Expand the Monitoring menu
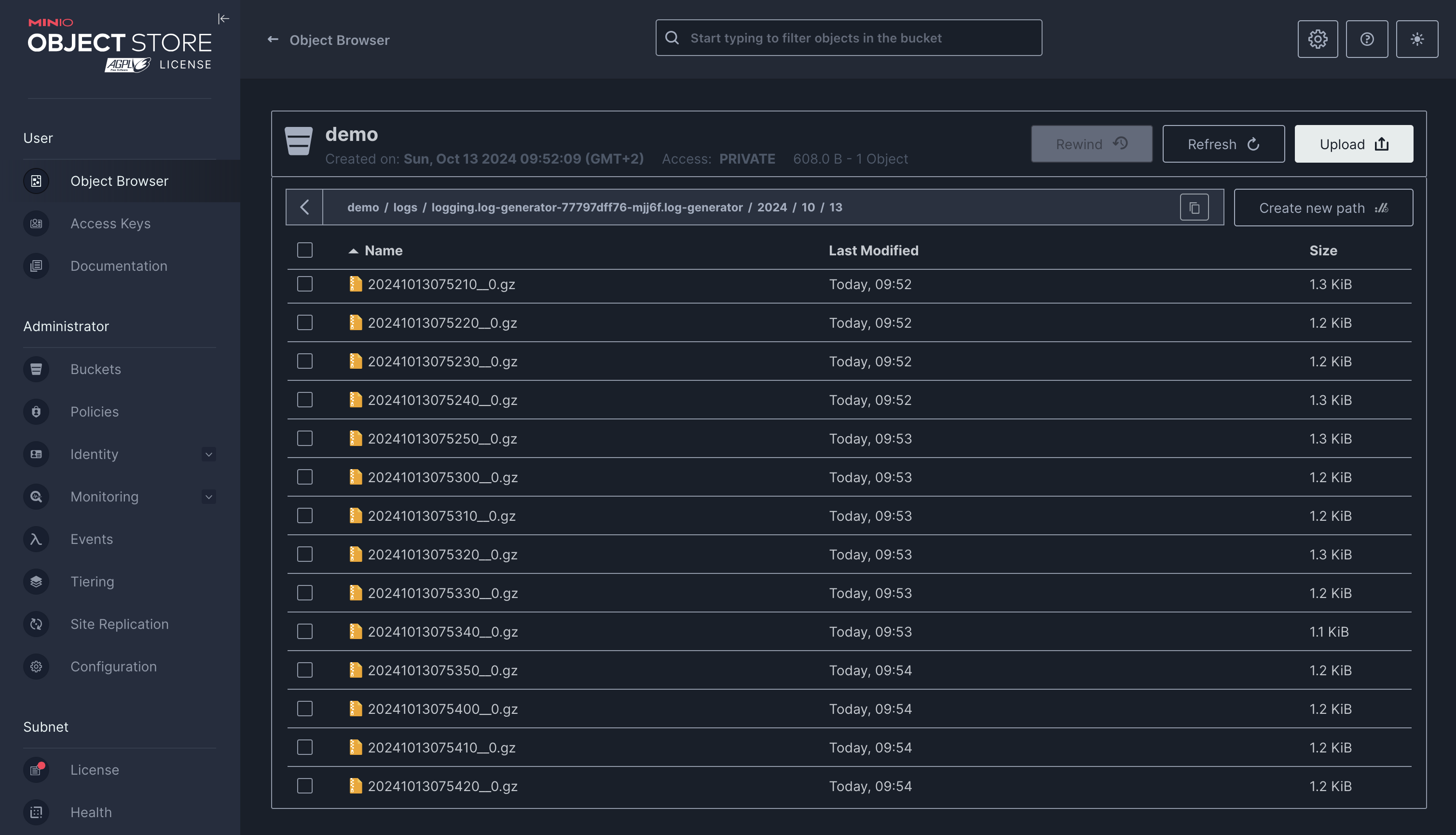Viewport: 1456px width, 835px height. (x=209, y=497)
